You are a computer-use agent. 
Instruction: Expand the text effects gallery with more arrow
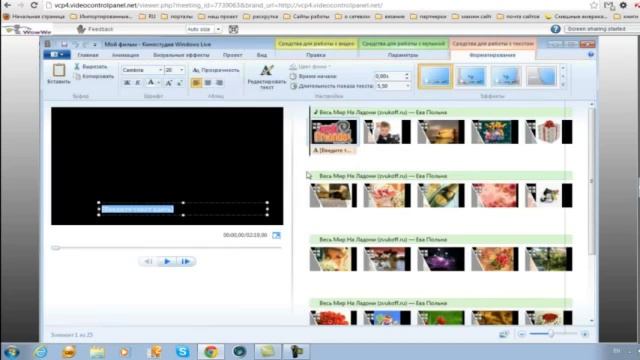pyautogui.click(x=563, y=85)
